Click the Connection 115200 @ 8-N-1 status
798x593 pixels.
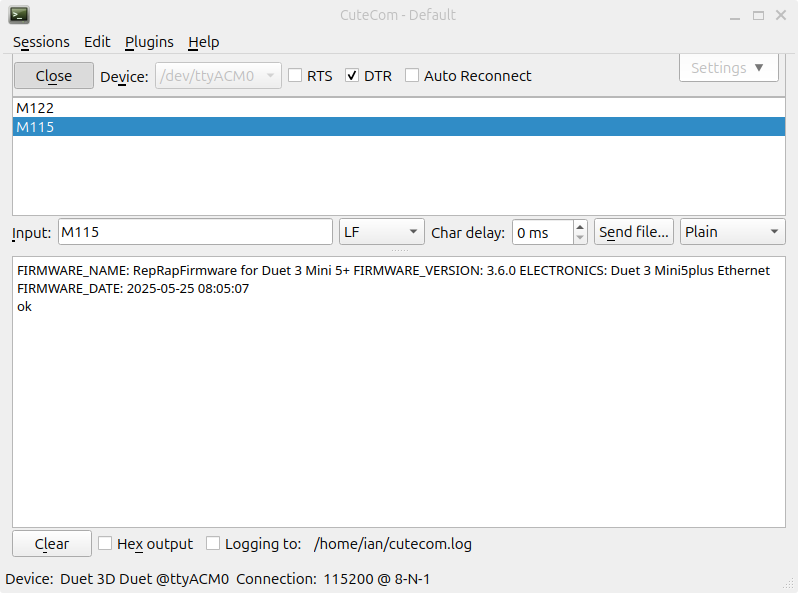333,579
